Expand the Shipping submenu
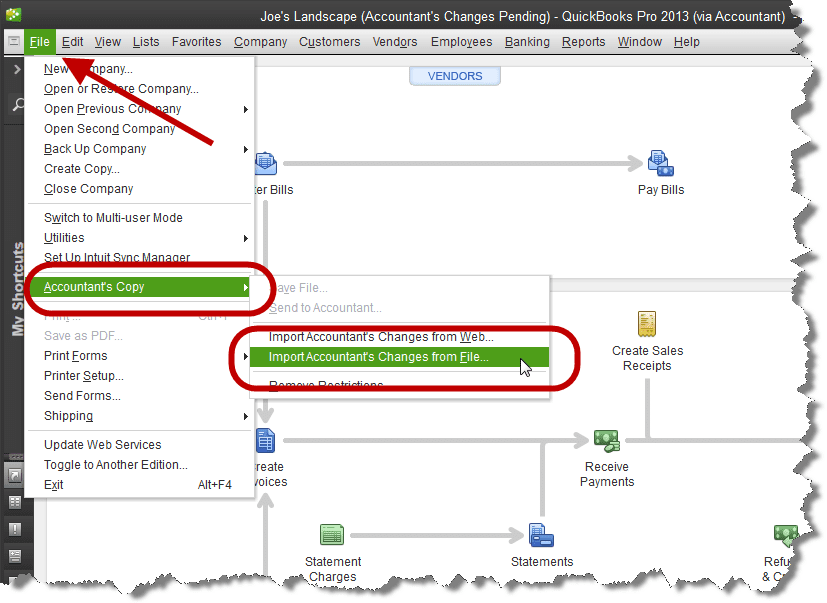827x603 pixels. pos(246,416)
